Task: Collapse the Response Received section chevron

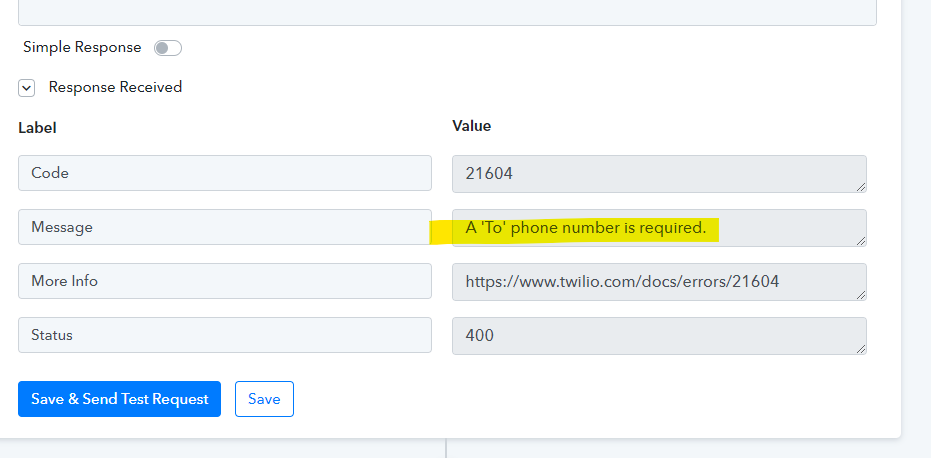Action: click(26, 89)
